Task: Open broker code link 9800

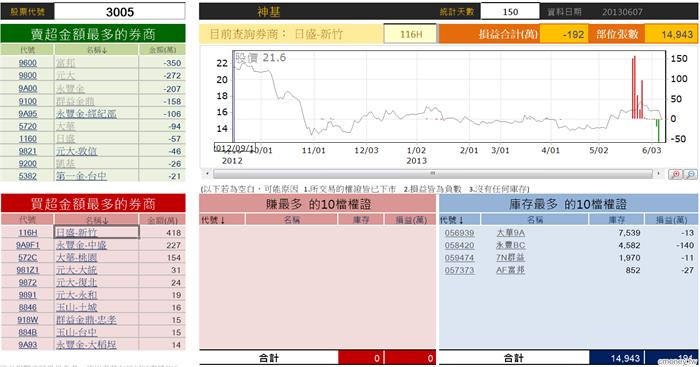Action: tap(28, 75)
